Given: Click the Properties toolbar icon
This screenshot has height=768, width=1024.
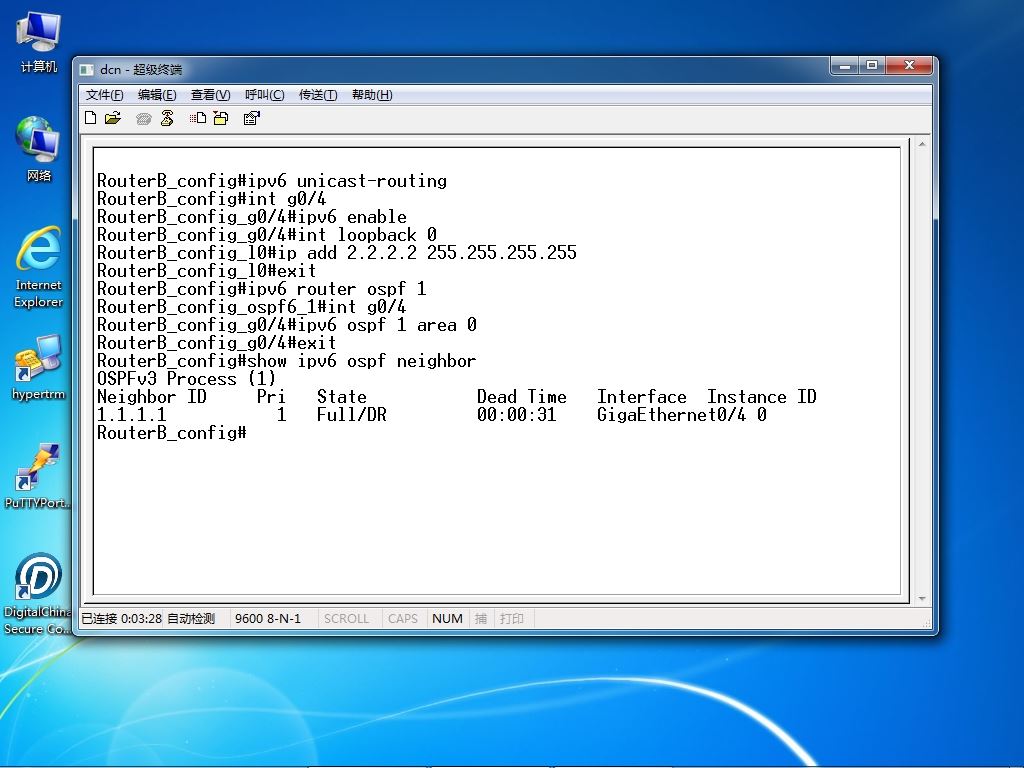Looking at the screenshot, I should coord(251,118).
